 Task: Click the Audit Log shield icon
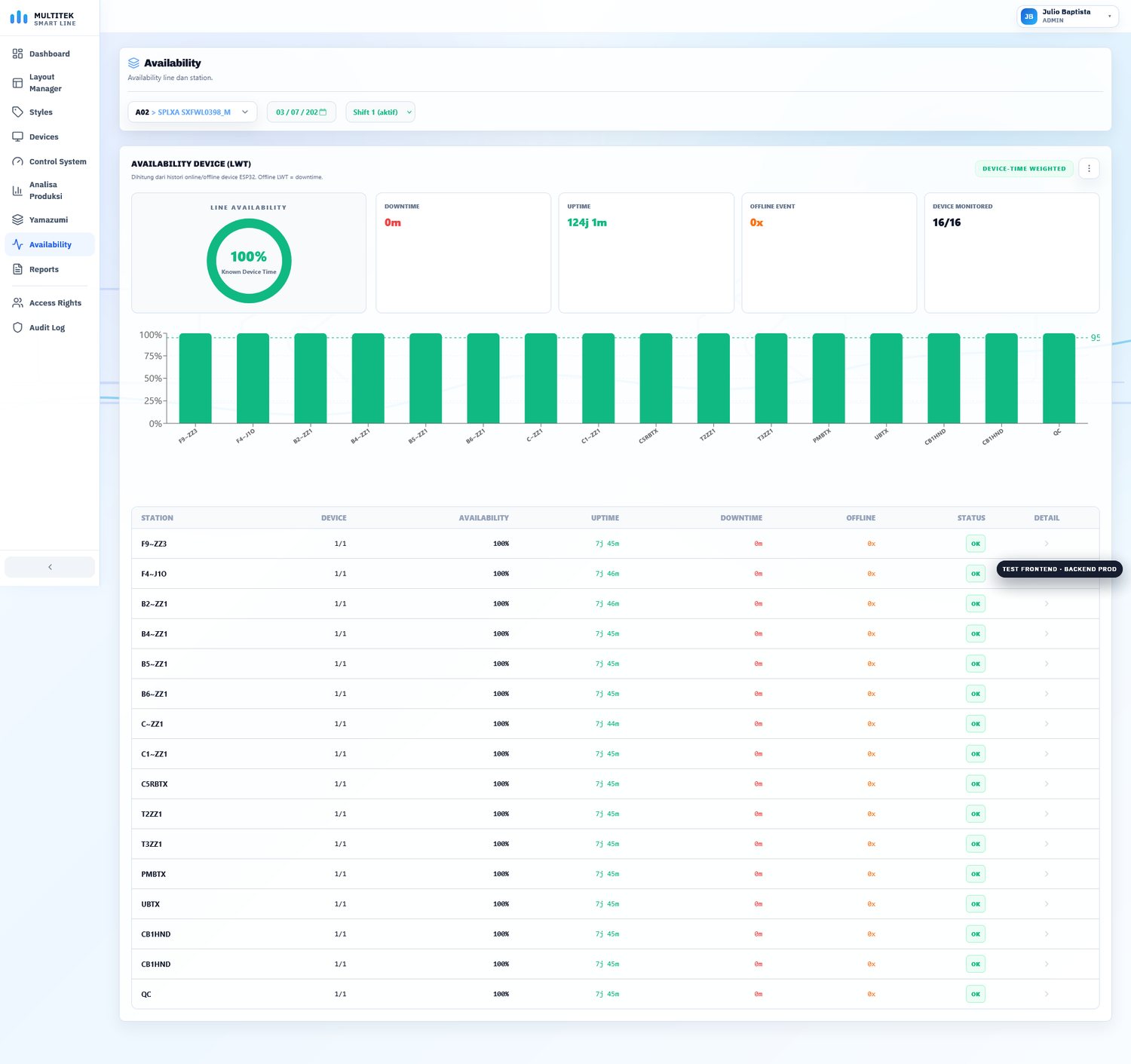point(17,327)
